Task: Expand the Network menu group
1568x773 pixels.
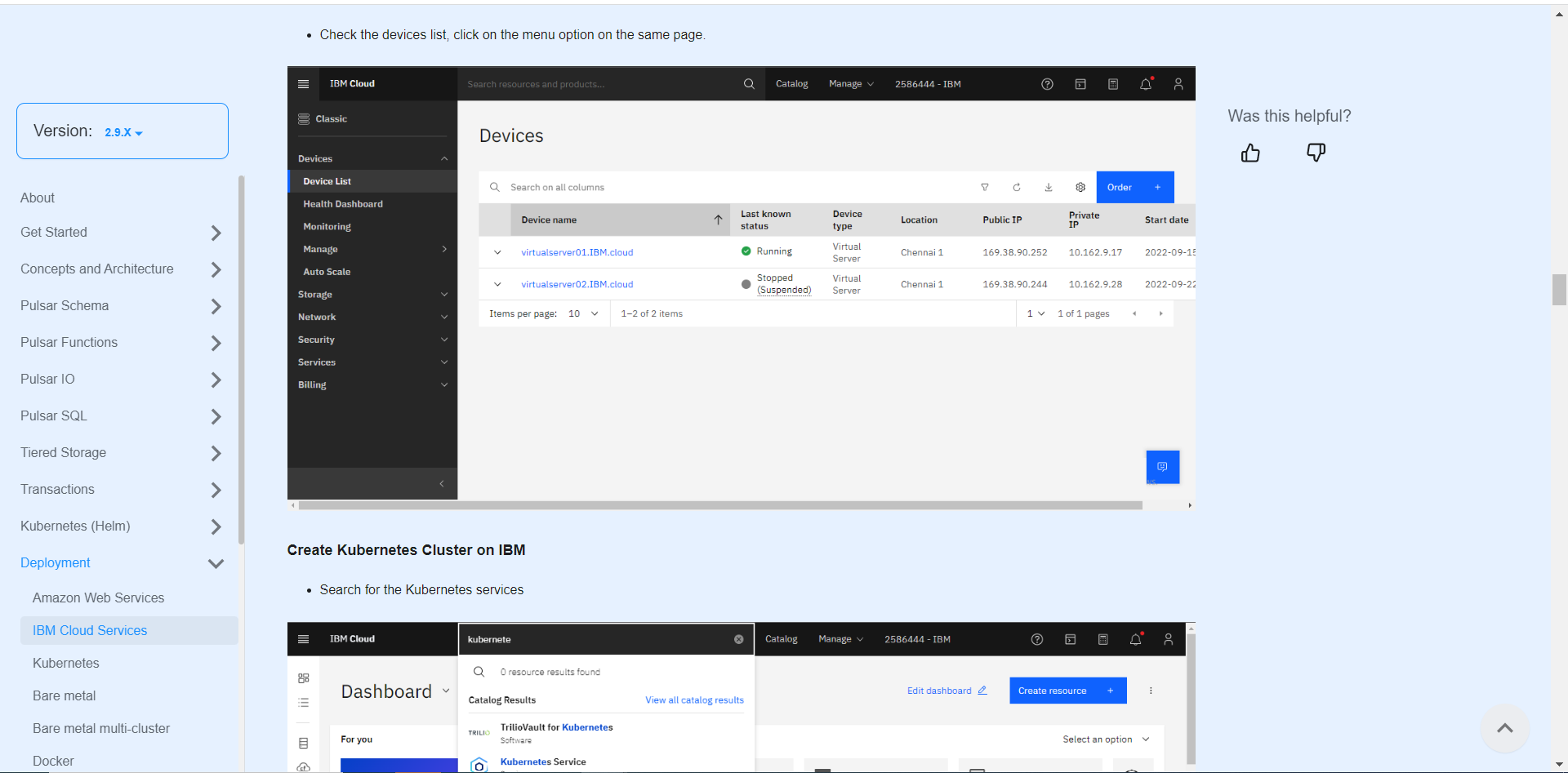Action: pos(372,317)
